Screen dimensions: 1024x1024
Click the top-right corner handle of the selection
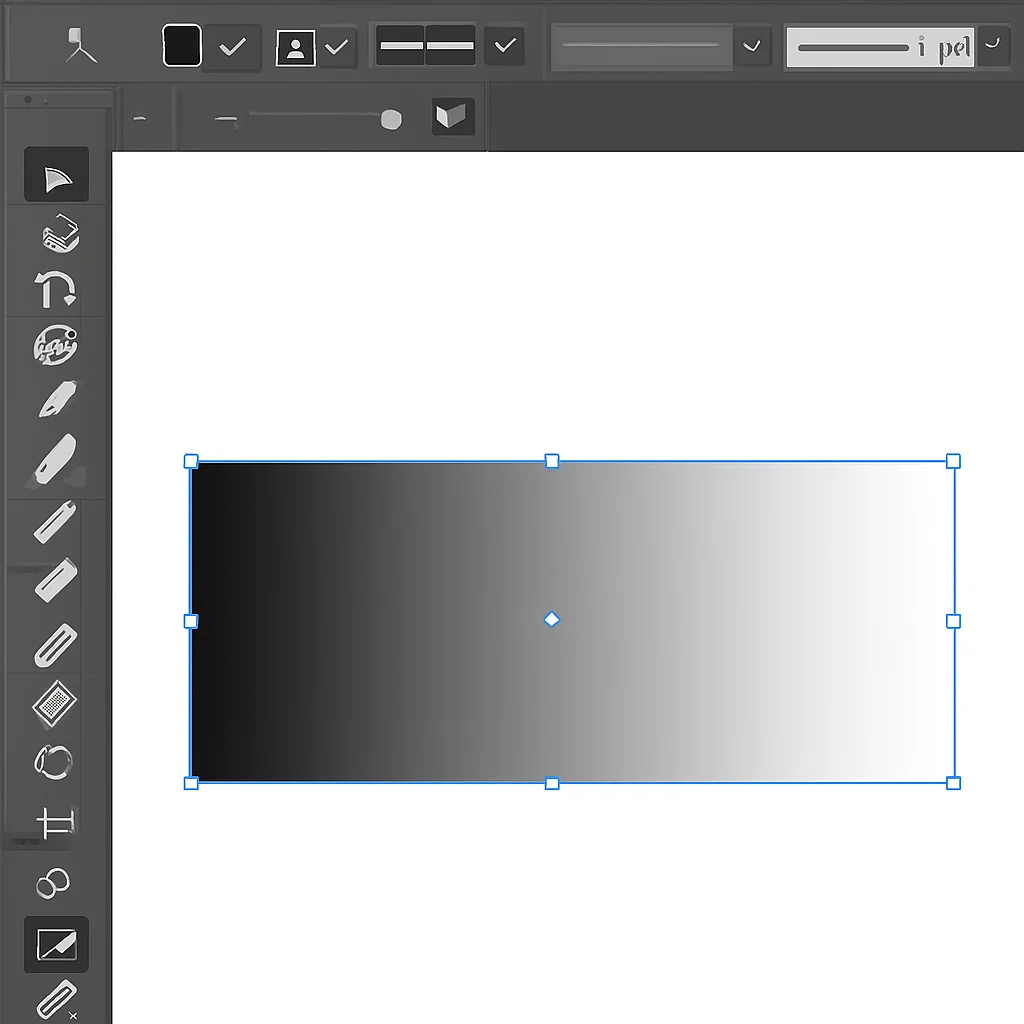coord(953,462)
